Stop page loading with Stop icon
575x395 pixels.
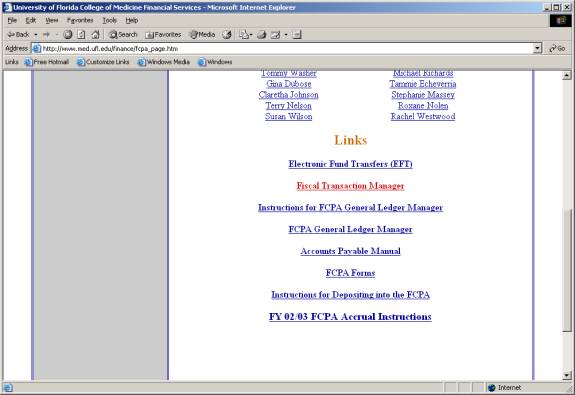click(x=67, y=34)
